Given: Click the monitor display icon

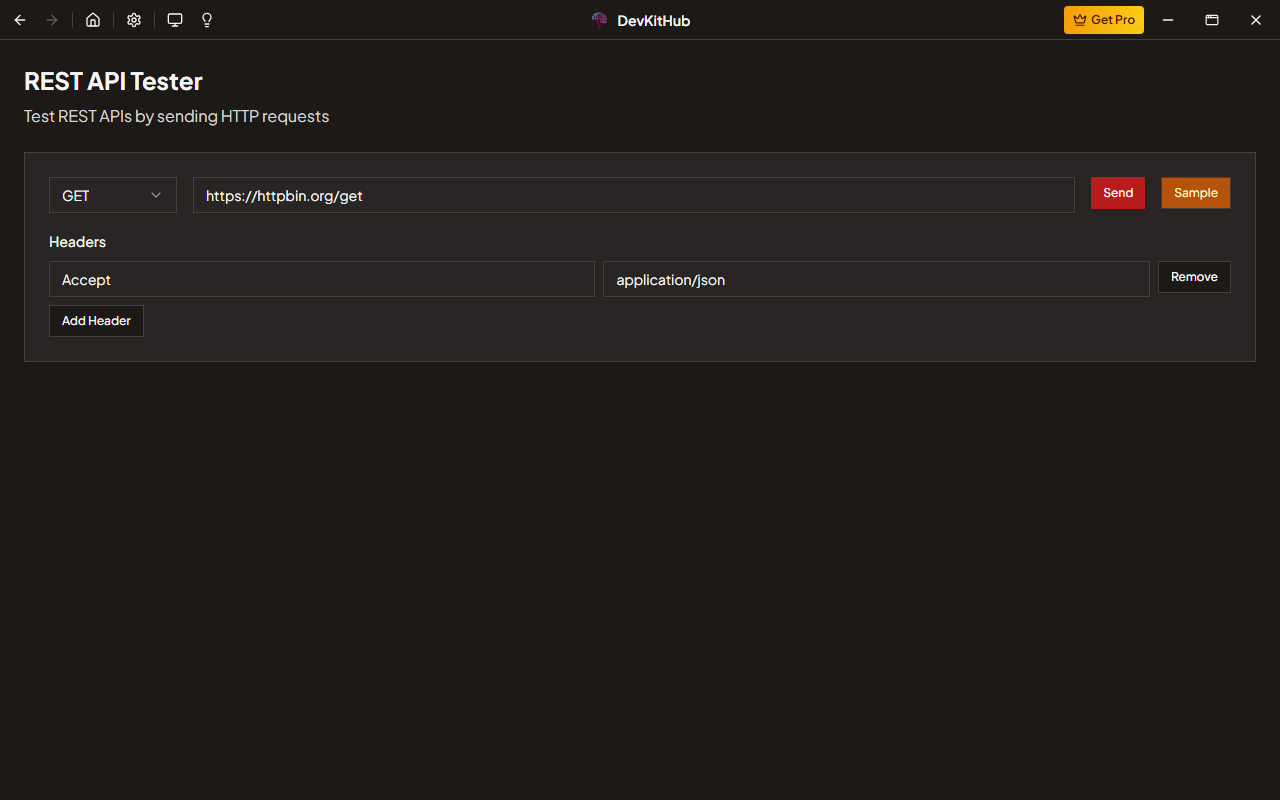Looking at the screenshot, I should 175,20.
